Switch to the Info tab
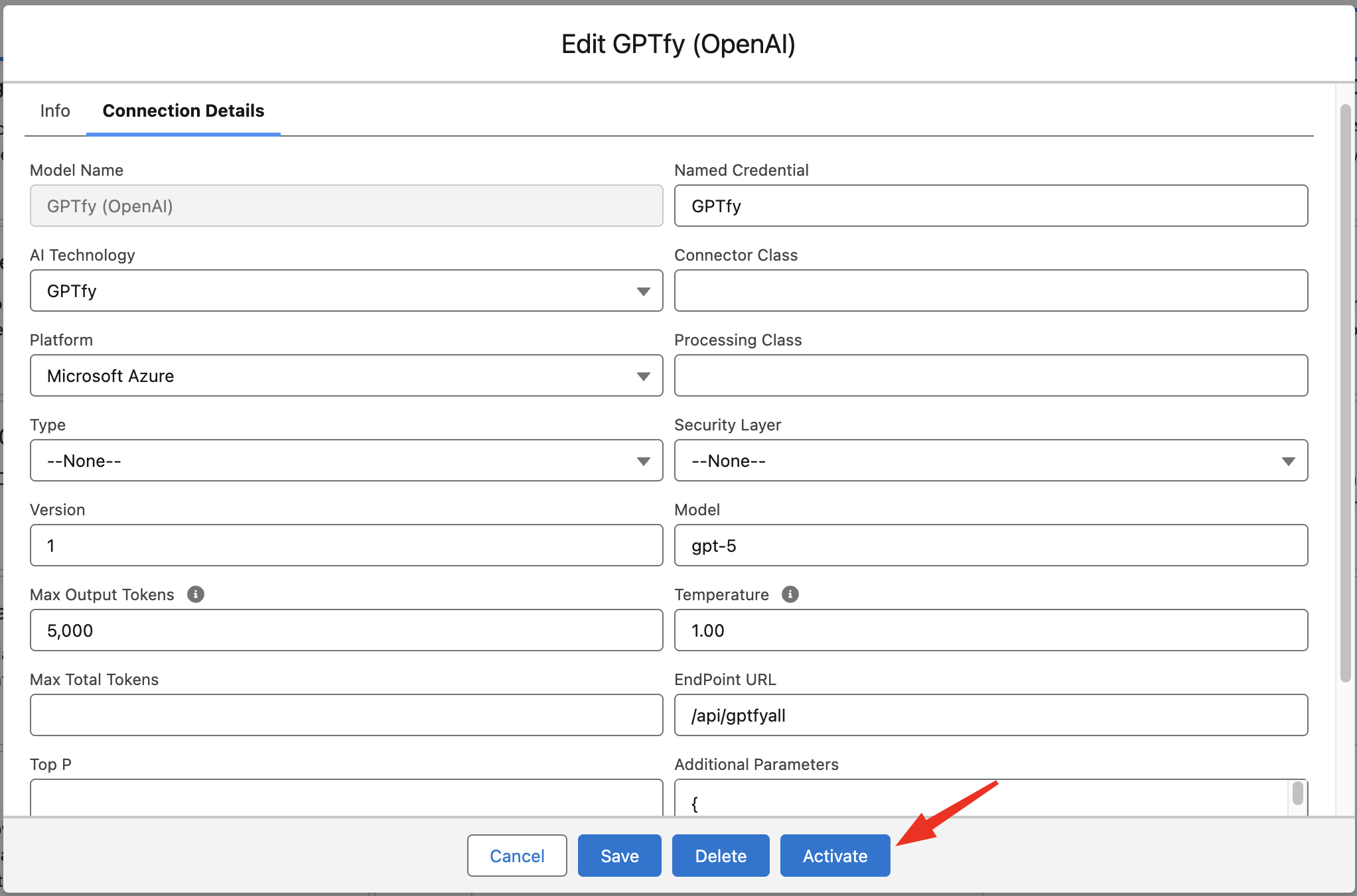The image size is (1357, 896). [x=55, y=111]
